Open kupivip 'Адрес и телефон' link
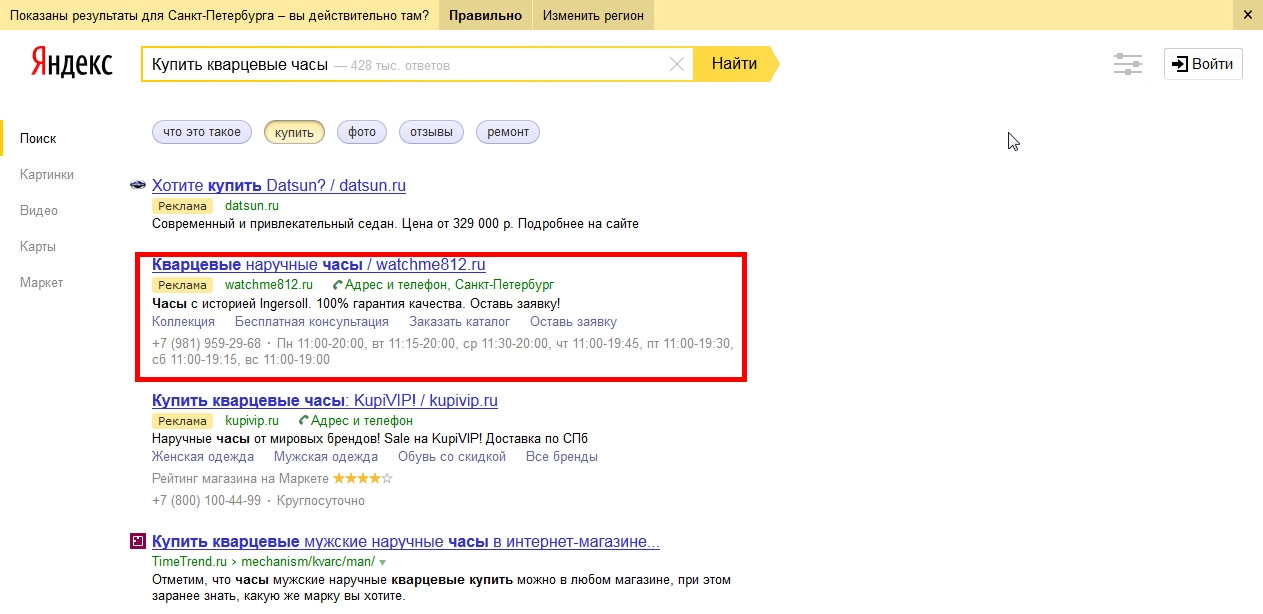 (362, 421)
